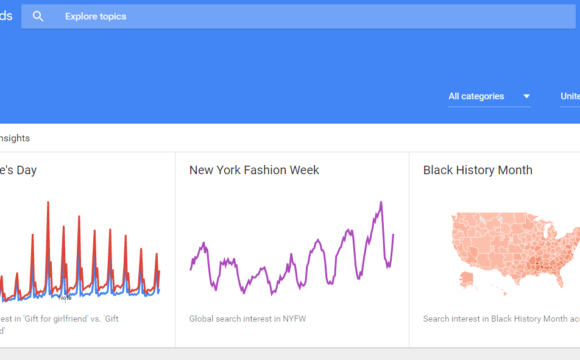Click 'Global search interest in NYFW' caption

point(247,319)
